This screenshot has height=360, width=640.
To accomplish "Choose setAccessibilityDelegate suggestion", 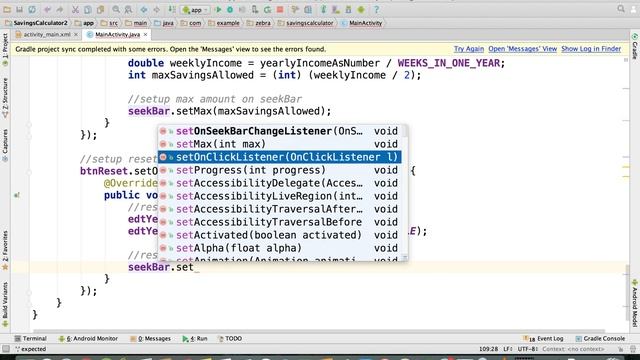I will (x=280, y=183).
